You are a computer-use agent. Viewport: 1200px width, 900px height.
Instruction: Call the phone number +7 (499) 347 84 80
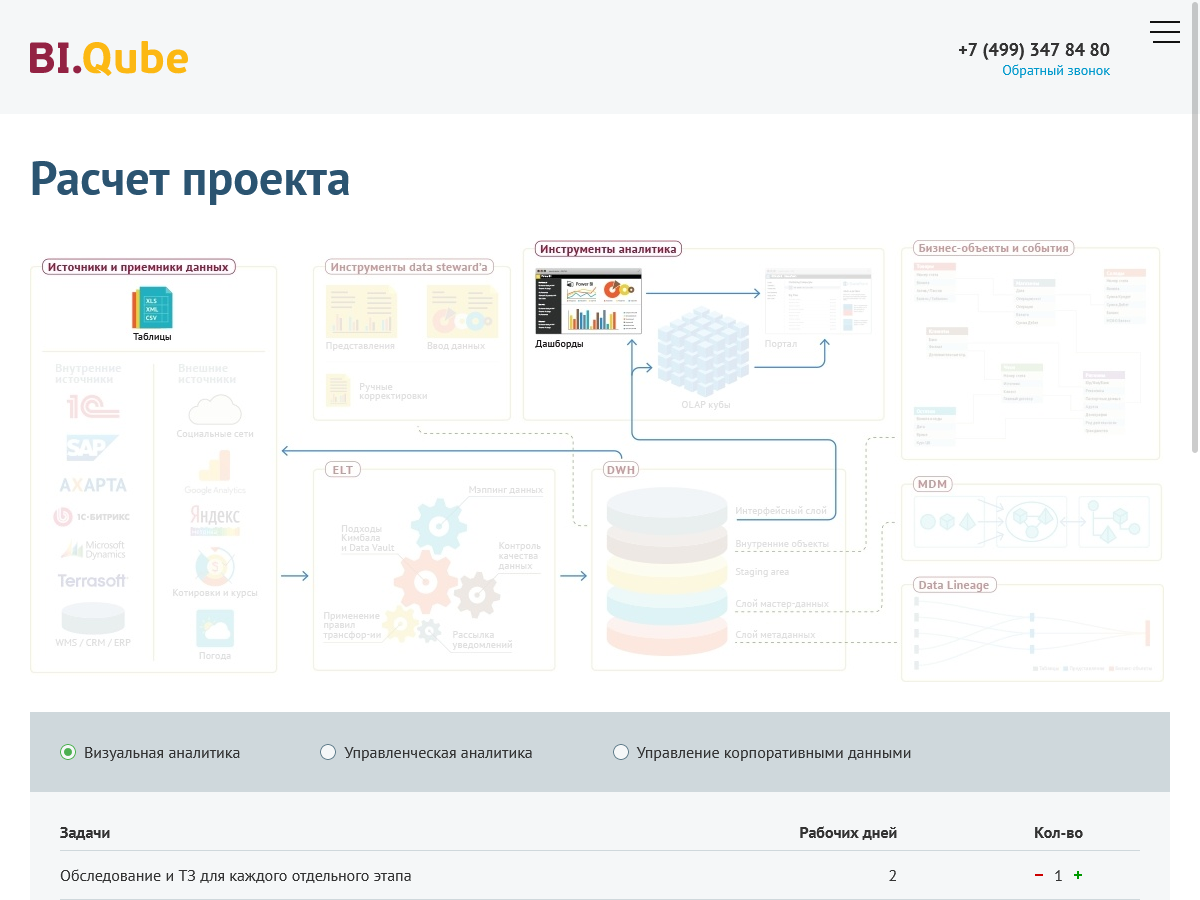click(x=1033, y=49)
